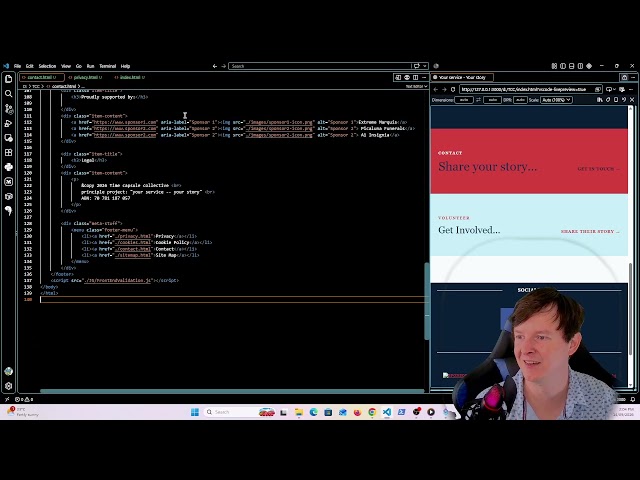Open Microsoft Edge from the taskbar
The width and height of the screenshot is (640, 480).
(313, 412)
